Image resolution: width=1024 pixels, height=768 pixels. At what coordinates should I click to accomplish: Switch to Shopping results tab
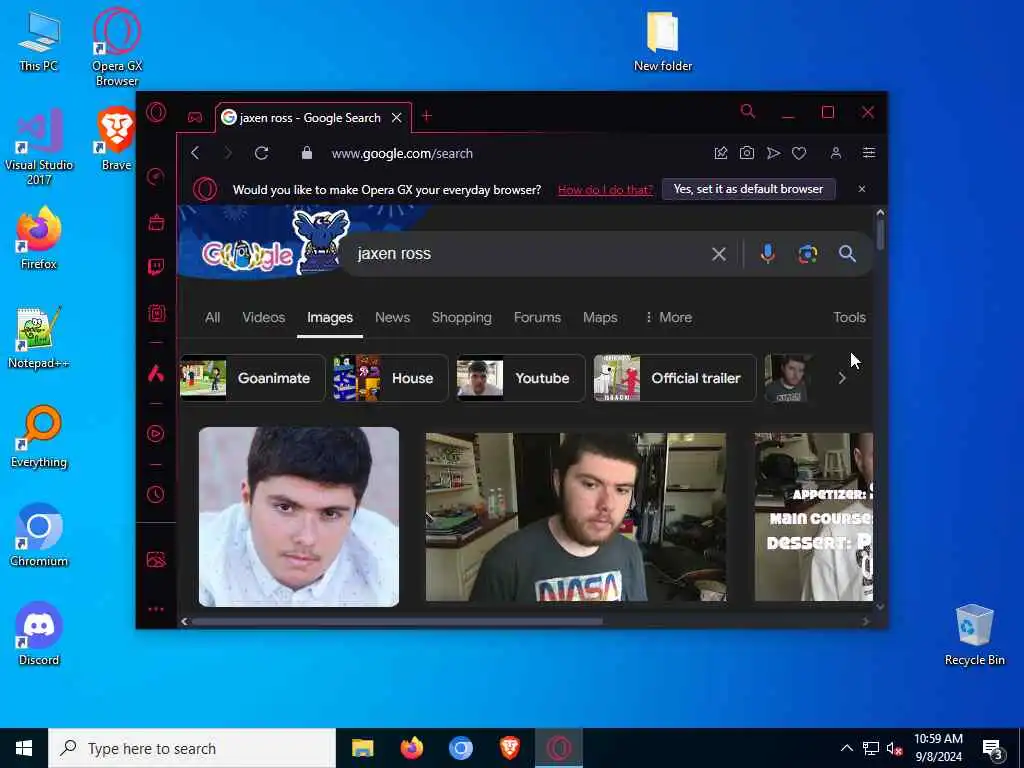point(461,317)
